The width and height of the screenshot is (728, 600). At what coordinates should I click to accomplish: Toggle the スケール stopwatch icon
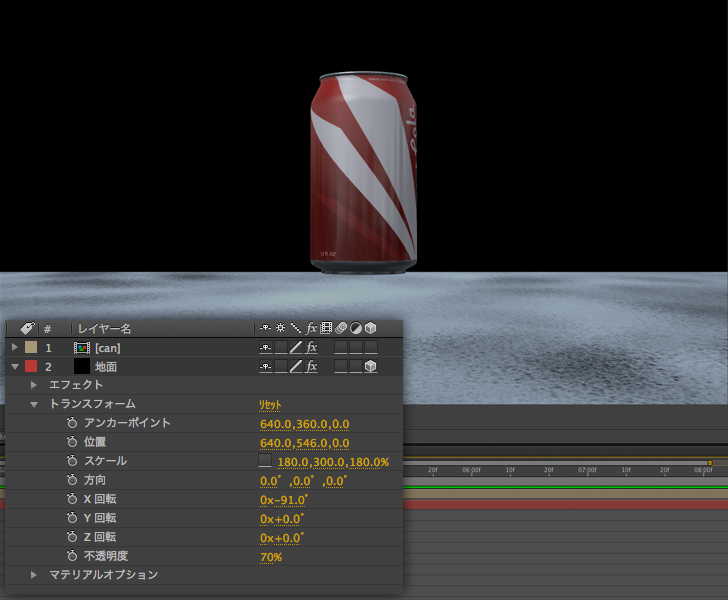72,461
